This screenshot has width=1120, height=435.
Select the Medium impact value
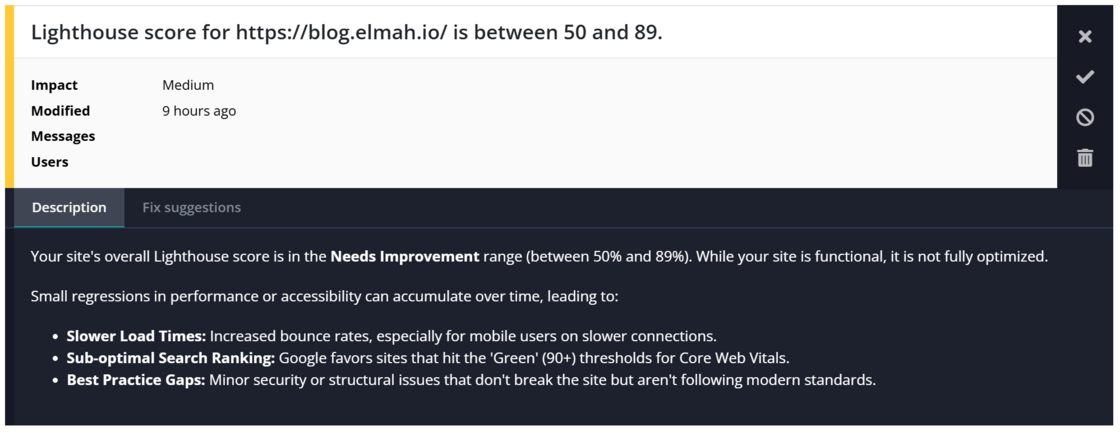tap(188, 85)
